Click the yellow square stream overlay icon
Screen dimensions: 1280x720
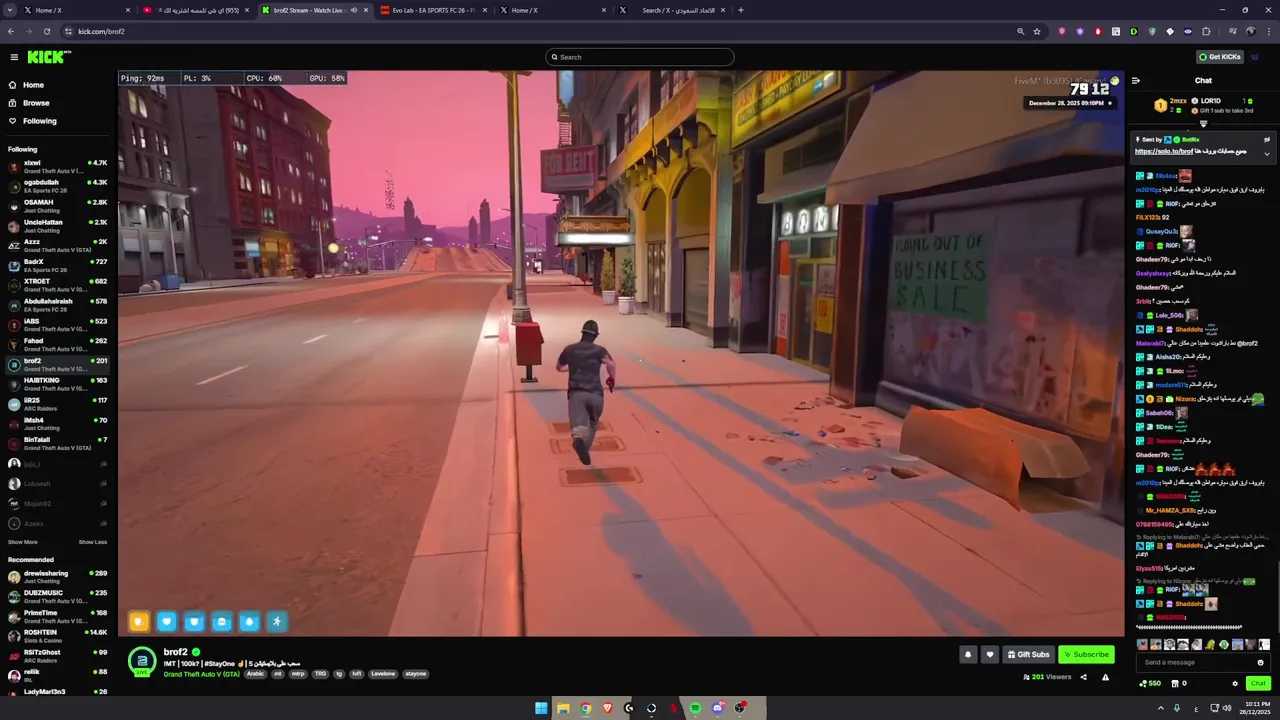[x=139, y=622]
